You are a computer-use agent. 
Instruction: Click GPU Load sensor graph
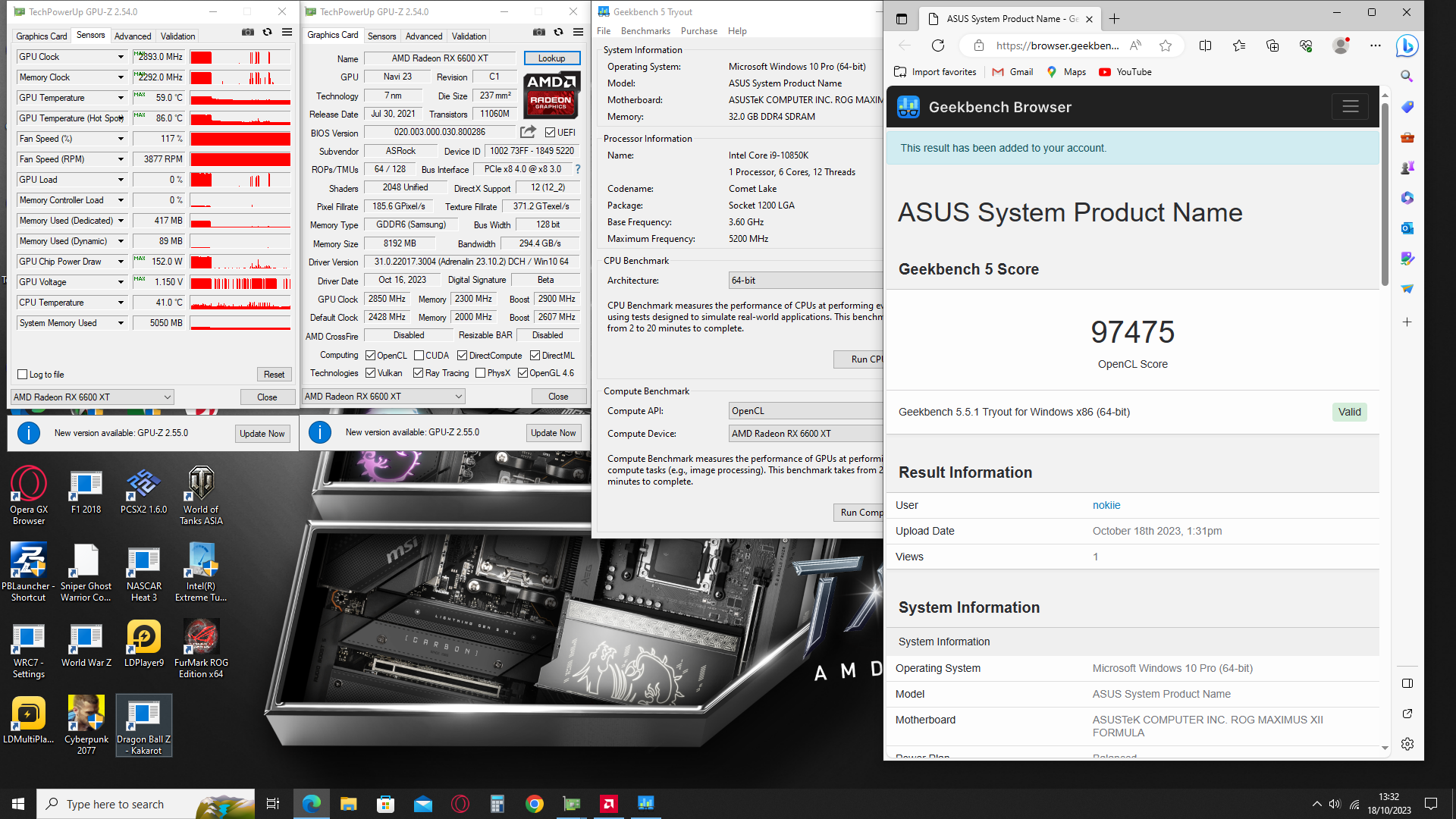(240, 180)
